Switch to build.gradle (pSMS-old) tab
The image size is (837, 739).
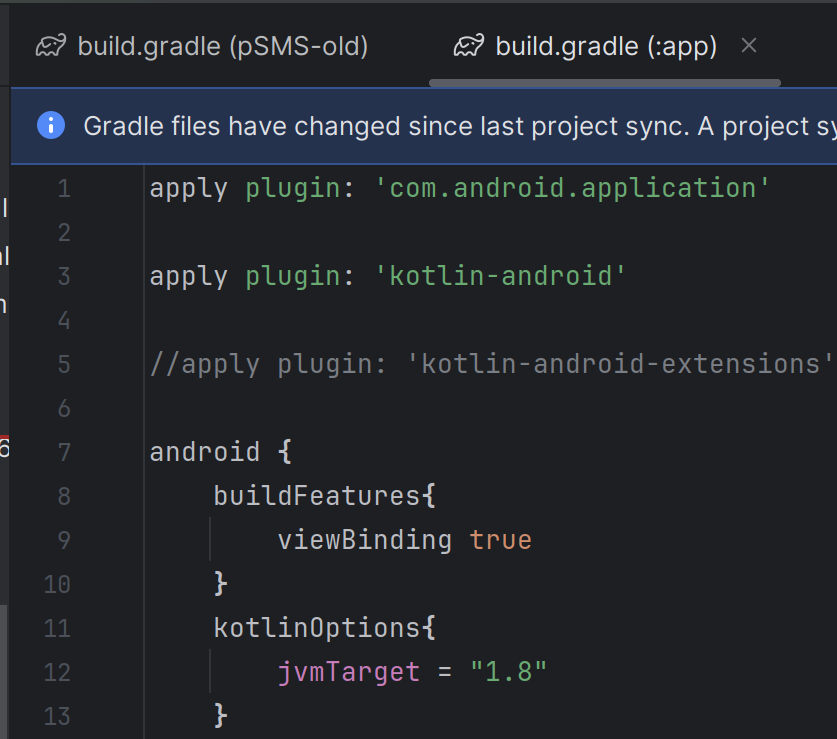(222, 46)
